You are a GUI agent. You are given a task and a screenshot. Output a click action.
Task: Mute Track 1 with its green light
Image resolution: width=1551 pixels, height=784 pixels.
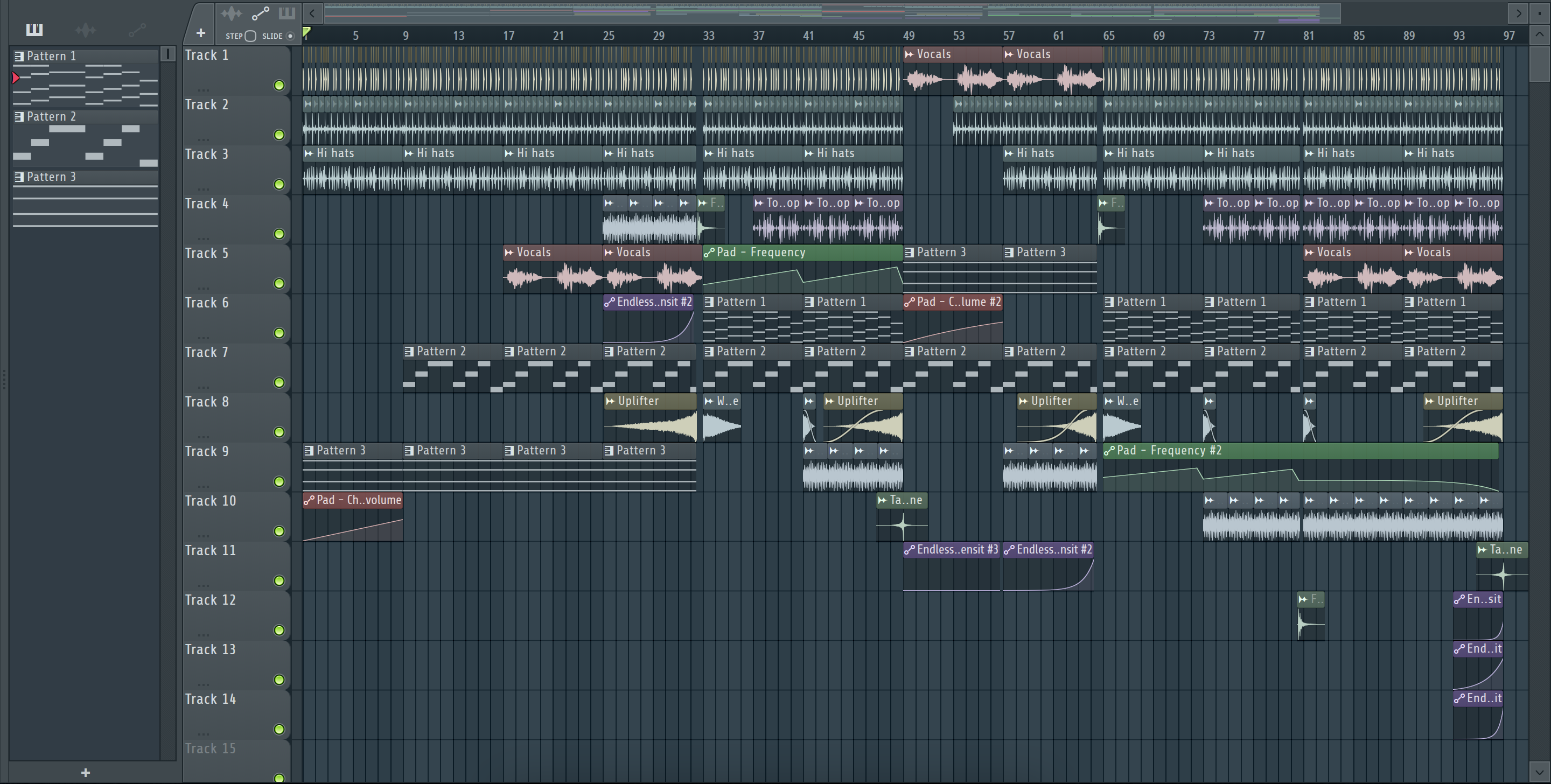[x=279, y=86]
